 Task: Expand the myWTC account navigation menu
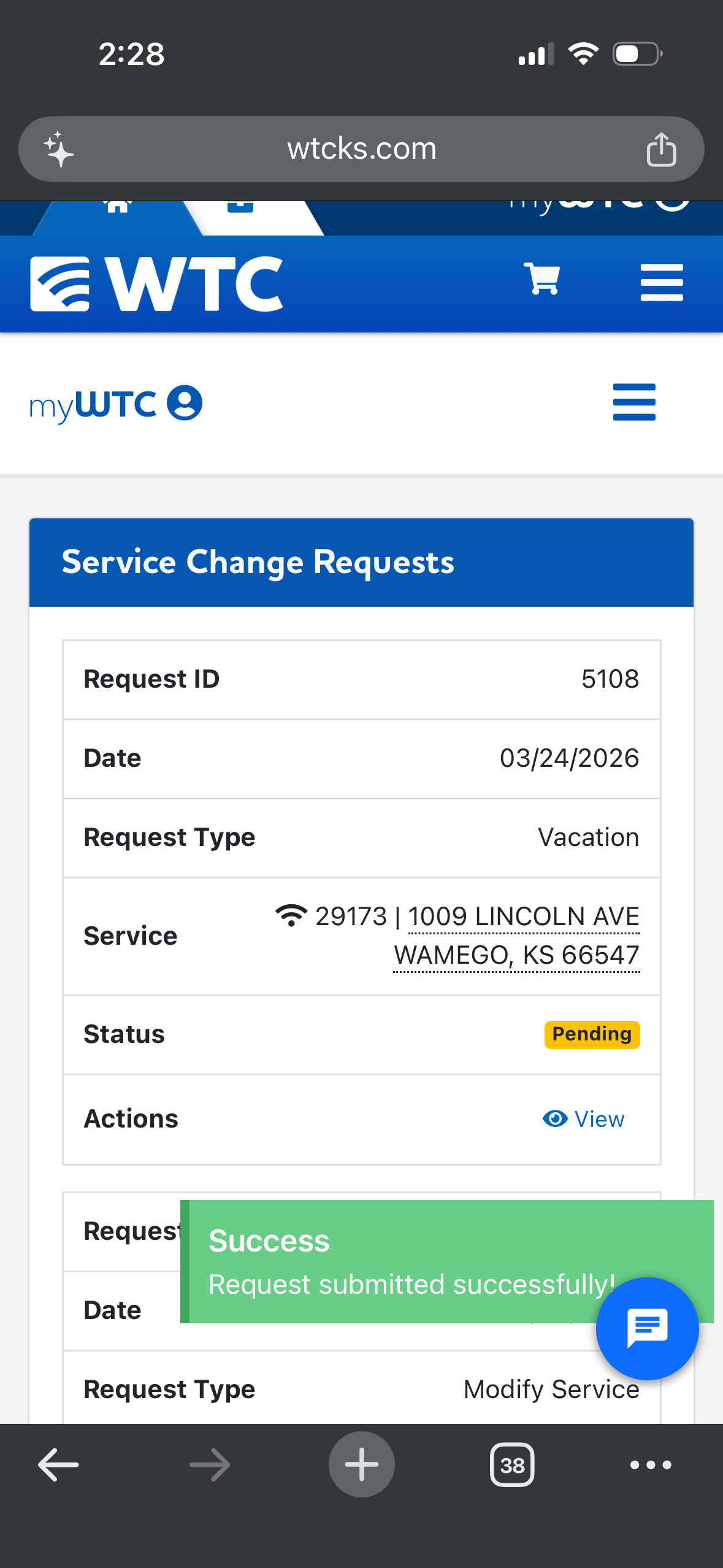(633, 402)
